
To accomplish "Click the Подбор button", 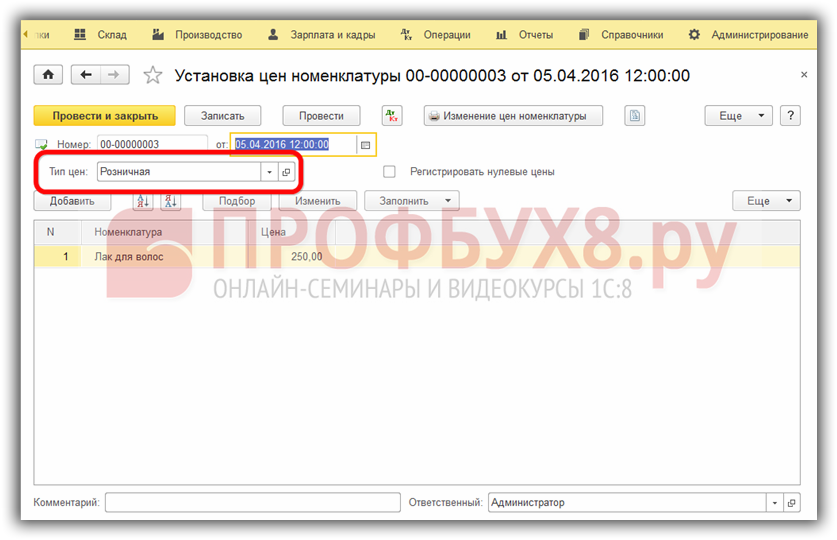I will (x=237, y=201).
